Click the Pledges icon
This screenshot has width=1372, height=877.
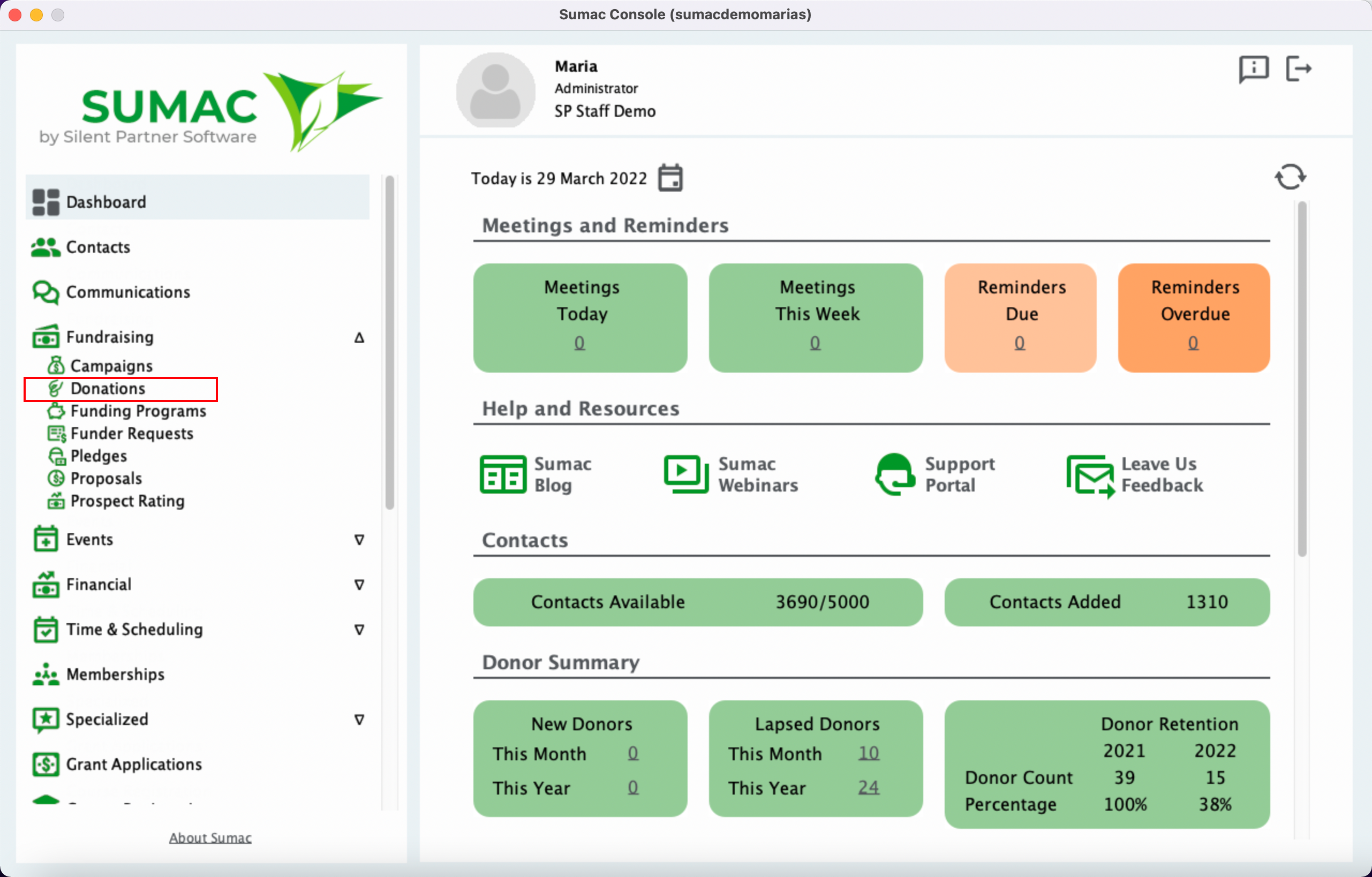[x=56, y=456]
